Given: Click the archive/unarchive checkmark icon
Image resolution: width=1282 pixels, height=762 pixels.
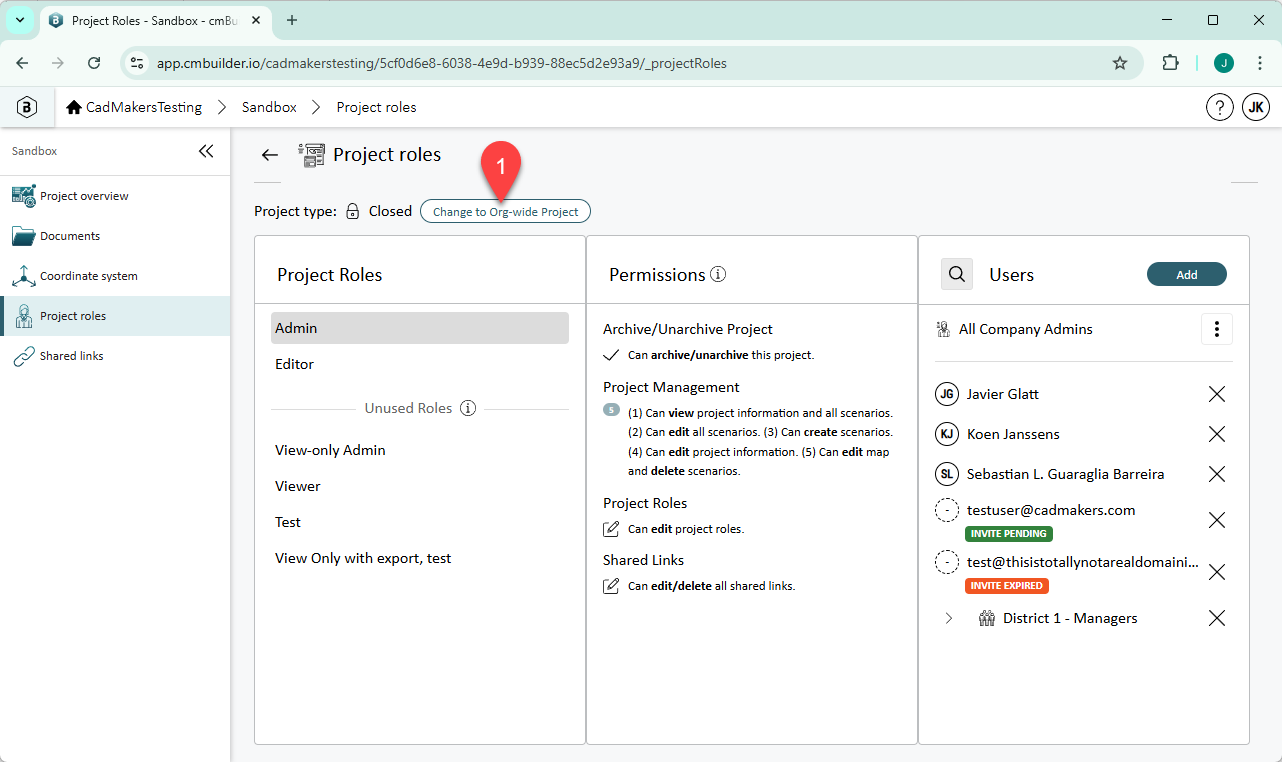Looking at the screenshot, I should [611, 355].
